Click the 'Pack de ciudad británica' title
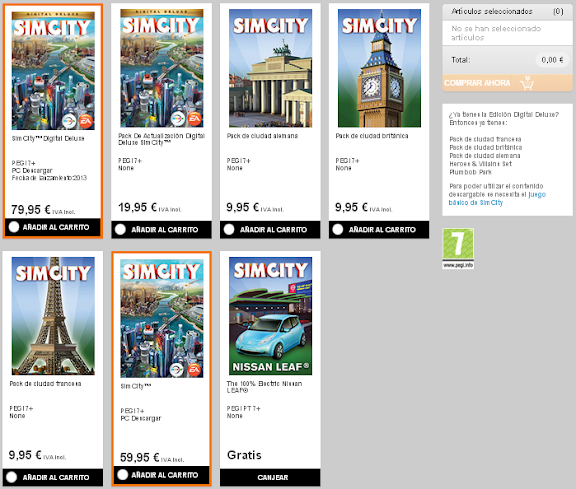 pyautogui.click(x=372, y=136)
